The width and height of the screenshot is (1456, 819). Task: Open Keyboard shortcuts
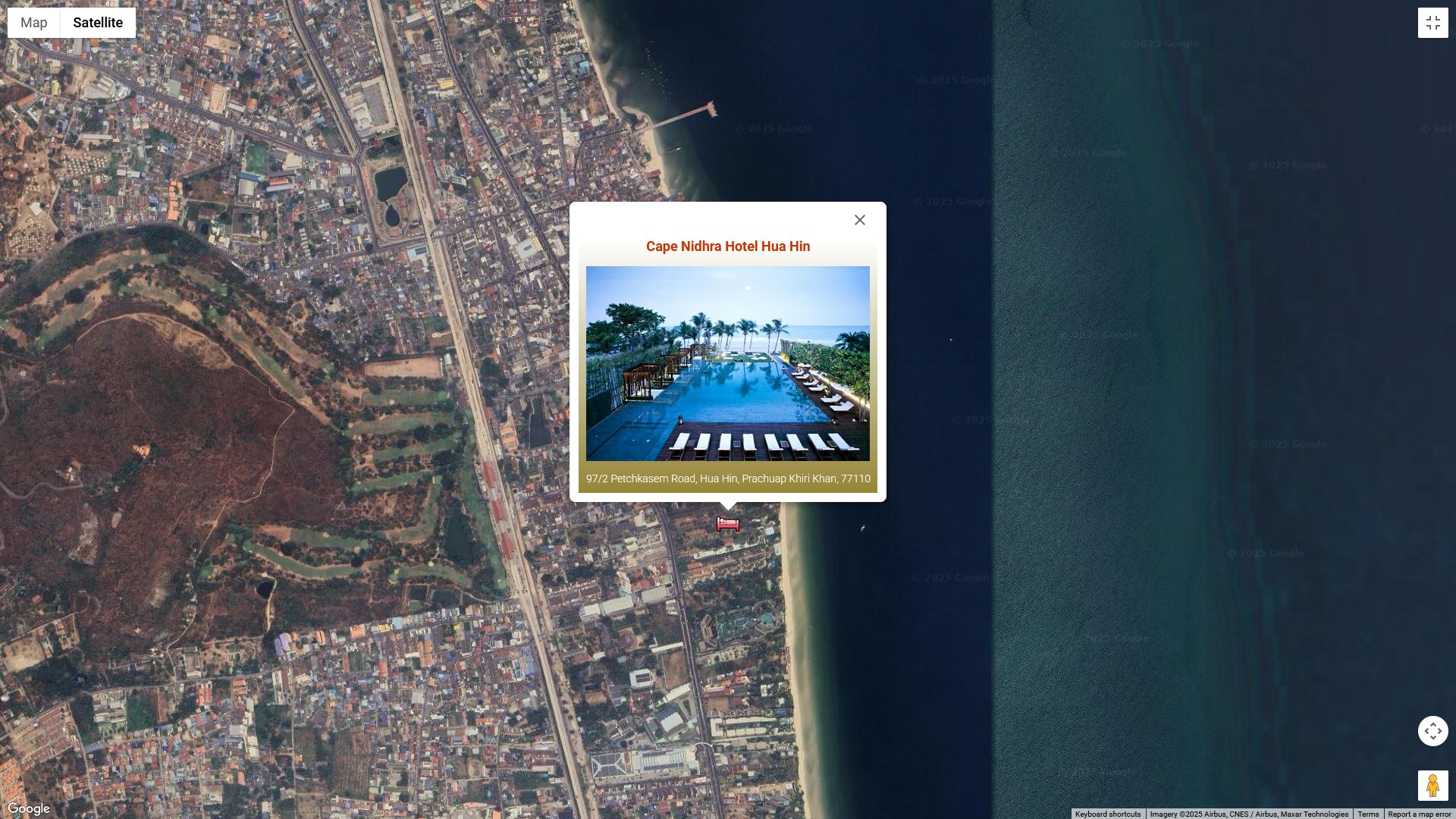pyautogui.click(x=1107, y=814)
